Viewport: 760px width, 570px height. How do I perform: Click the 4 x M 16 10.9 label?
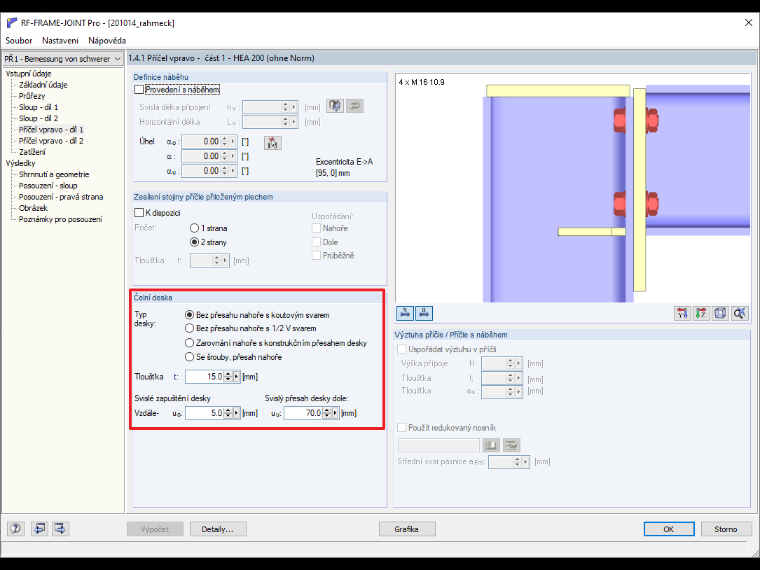coord(421,82)
